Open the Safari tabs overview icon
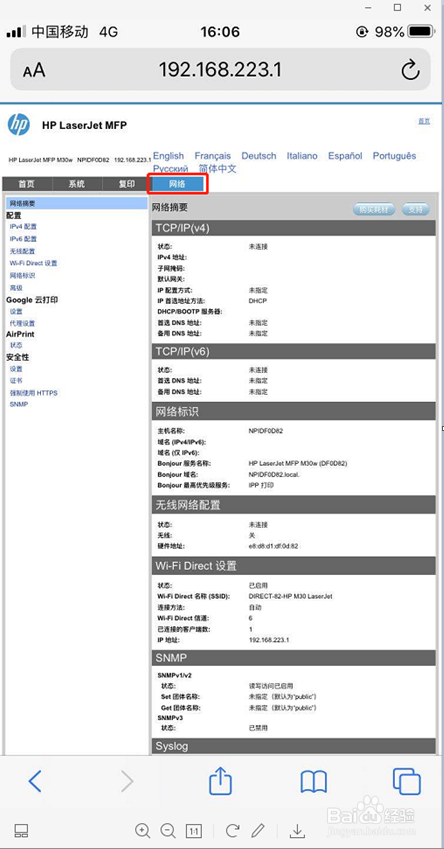 (x=407, y=782)
